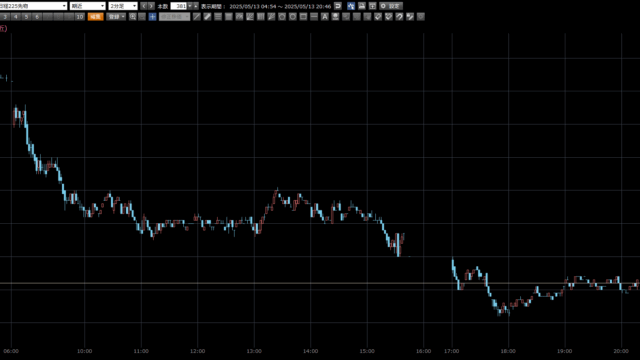Select circle tool next to rectangle tool
The width and height of the screenshot is (640, 360).
(x=292, y=17)
